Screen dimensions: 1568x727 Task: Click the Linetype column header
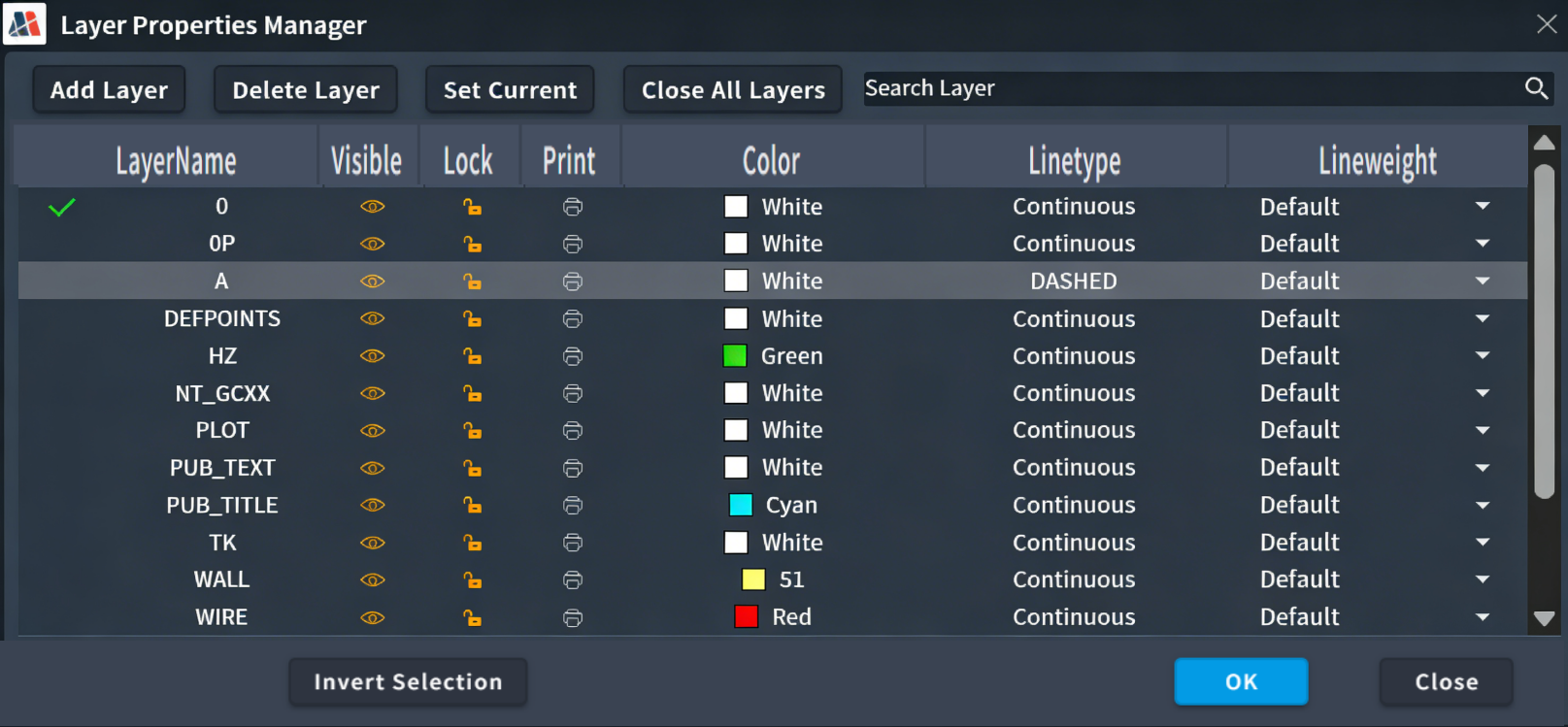[1074, 161]
